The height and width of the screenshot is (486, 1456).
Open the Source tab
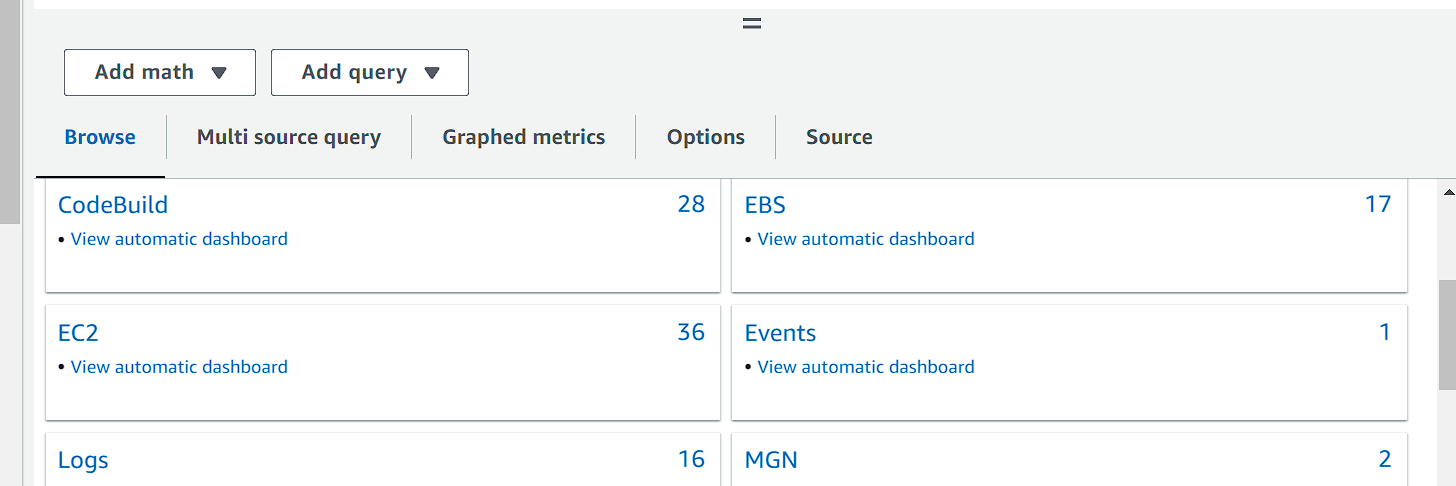839,138
